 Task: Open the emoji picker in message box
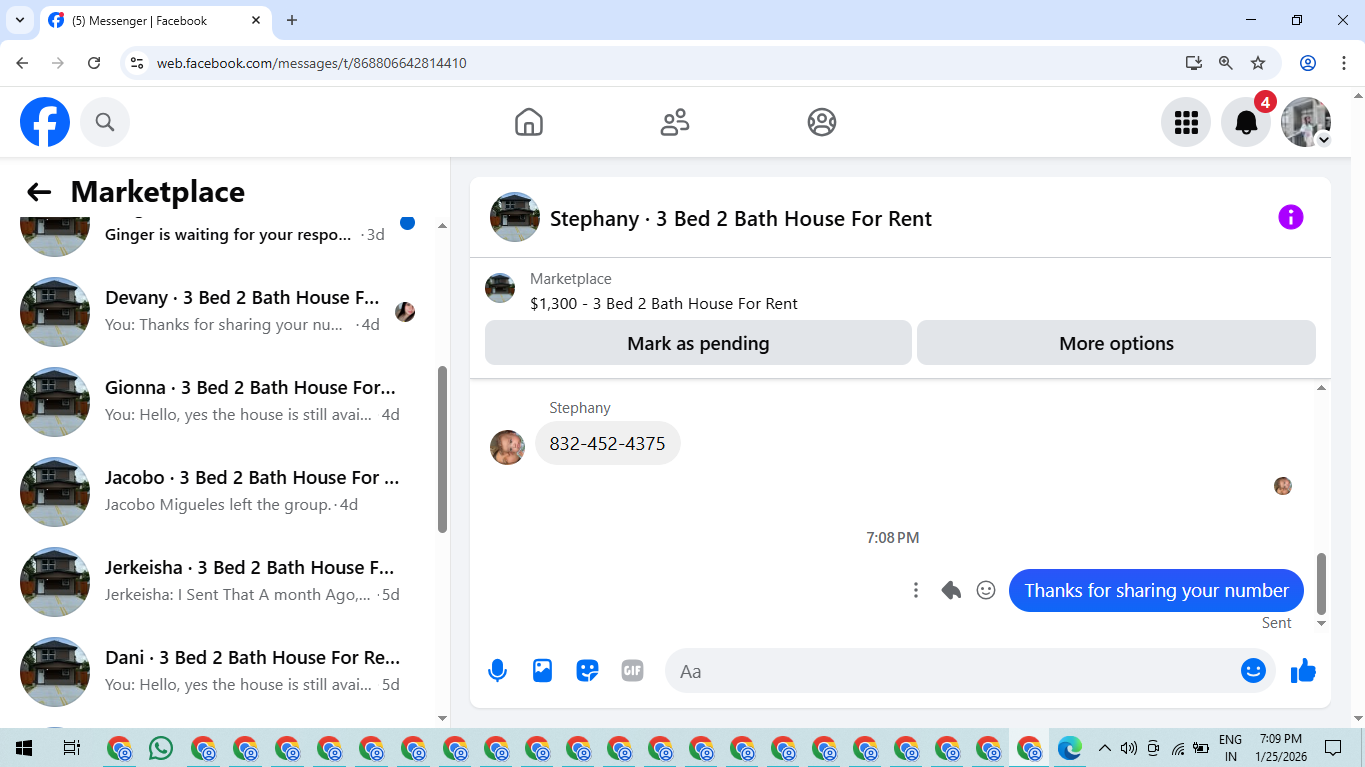[1253, 671]
